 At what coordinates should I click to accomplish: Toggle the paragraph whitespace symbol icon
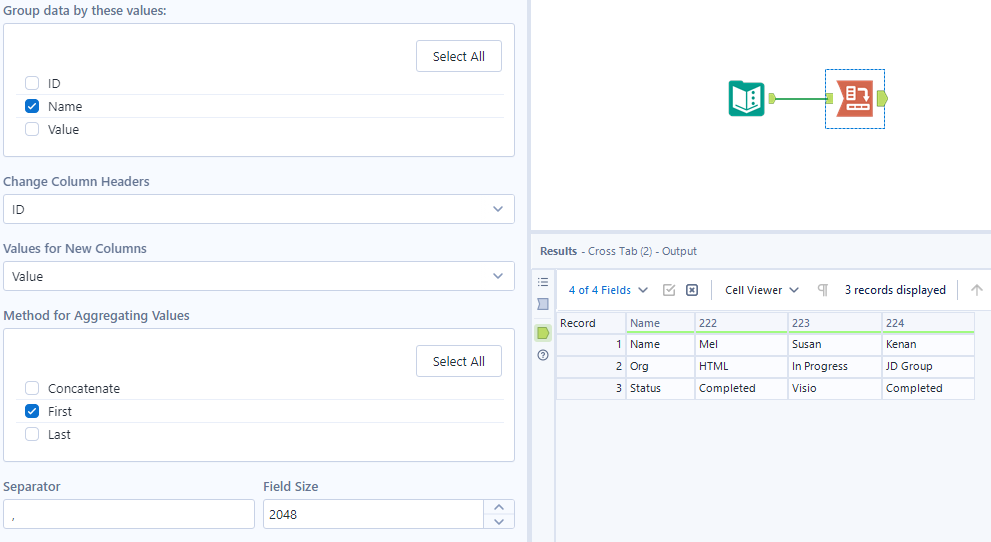[x=823, y=290]
